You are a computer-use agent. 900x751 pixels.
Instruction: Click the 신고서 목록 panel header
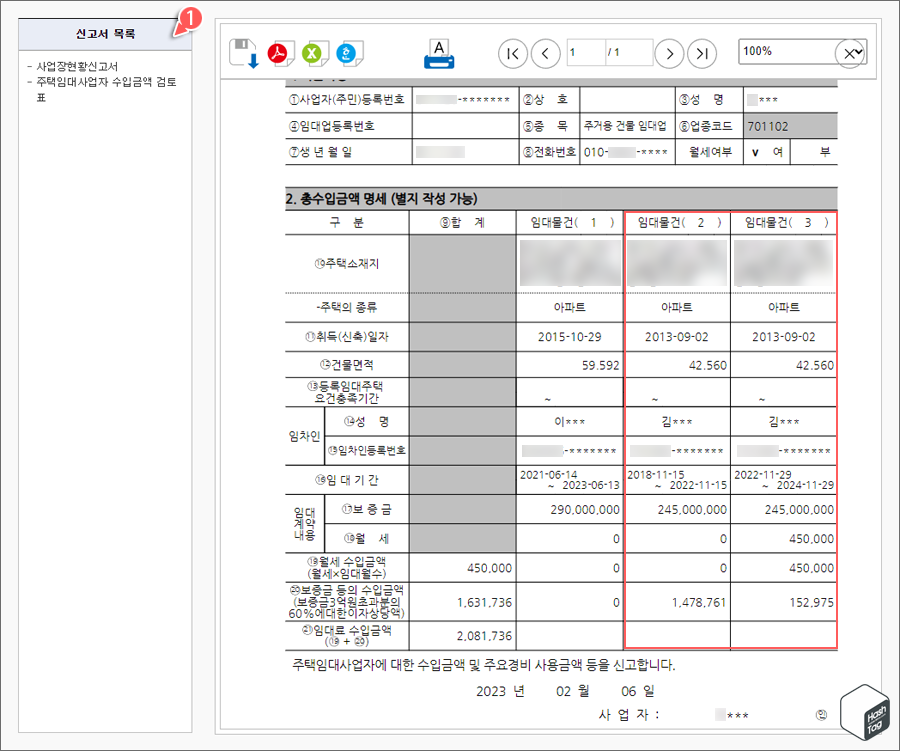click(105, 34)
